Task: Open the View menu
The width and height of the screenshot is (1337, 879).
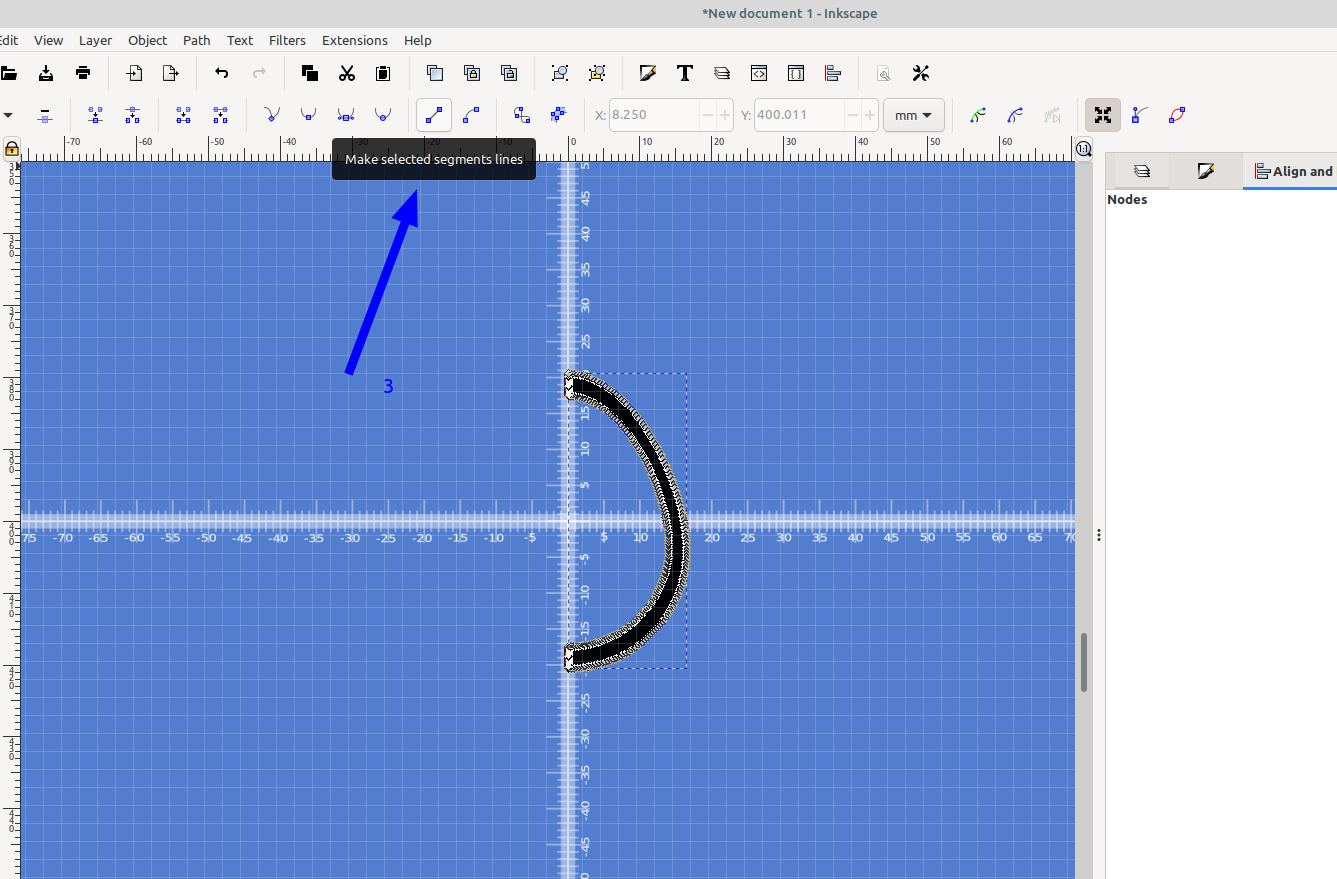Action: point(48,40)
